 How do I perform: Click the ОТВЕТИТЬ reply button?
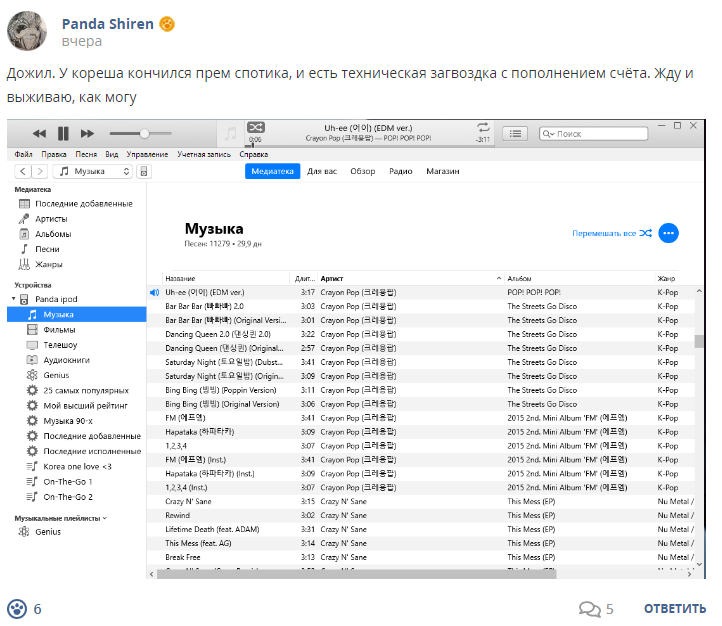pos(675,609)
